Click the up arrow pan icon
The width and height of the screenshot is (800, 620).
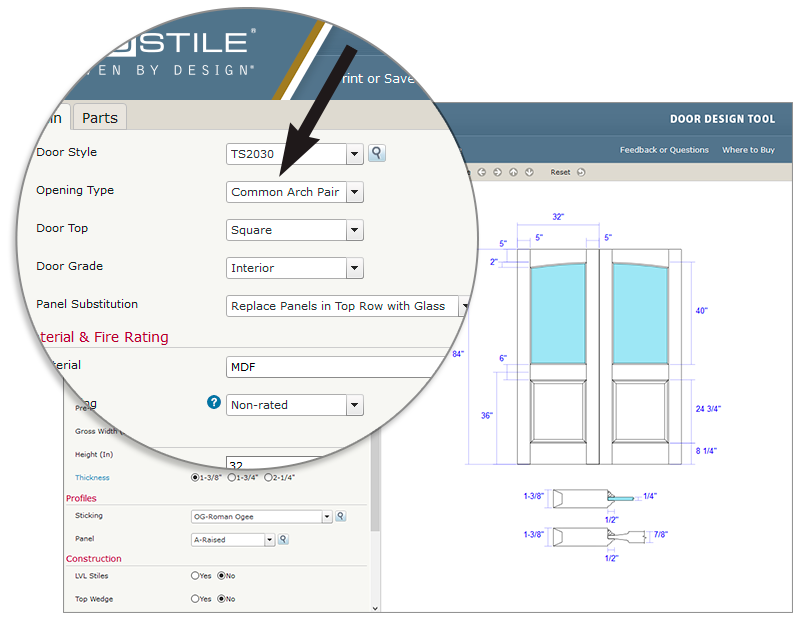pyautogui.click(x=513, y=172)
